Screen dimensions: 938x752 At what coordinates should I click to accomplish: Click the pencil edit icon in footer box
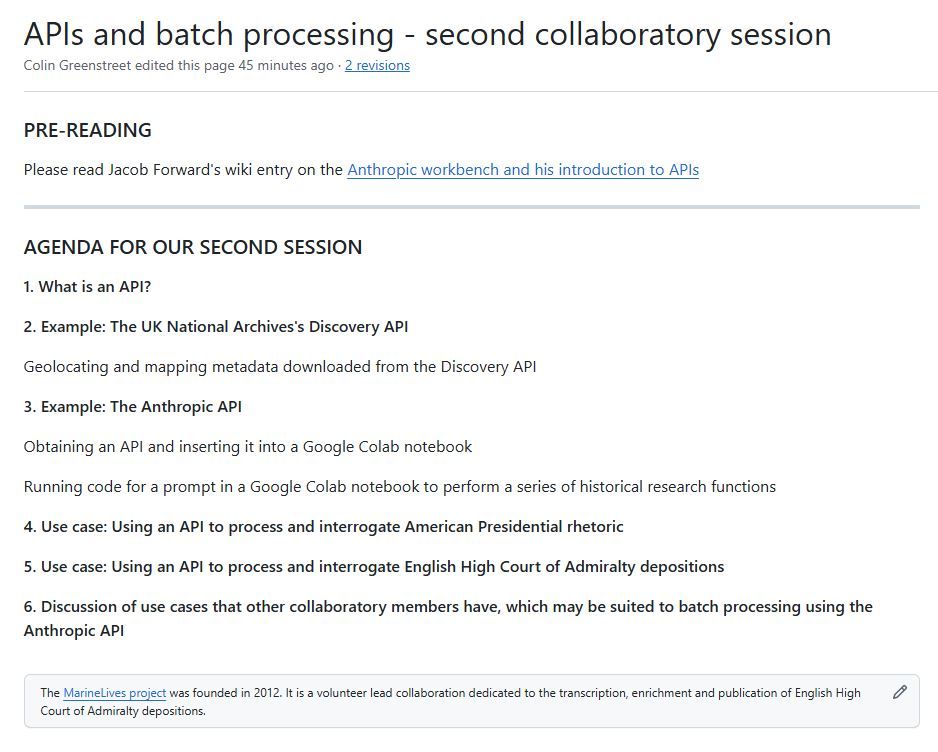tap(900, 692)
